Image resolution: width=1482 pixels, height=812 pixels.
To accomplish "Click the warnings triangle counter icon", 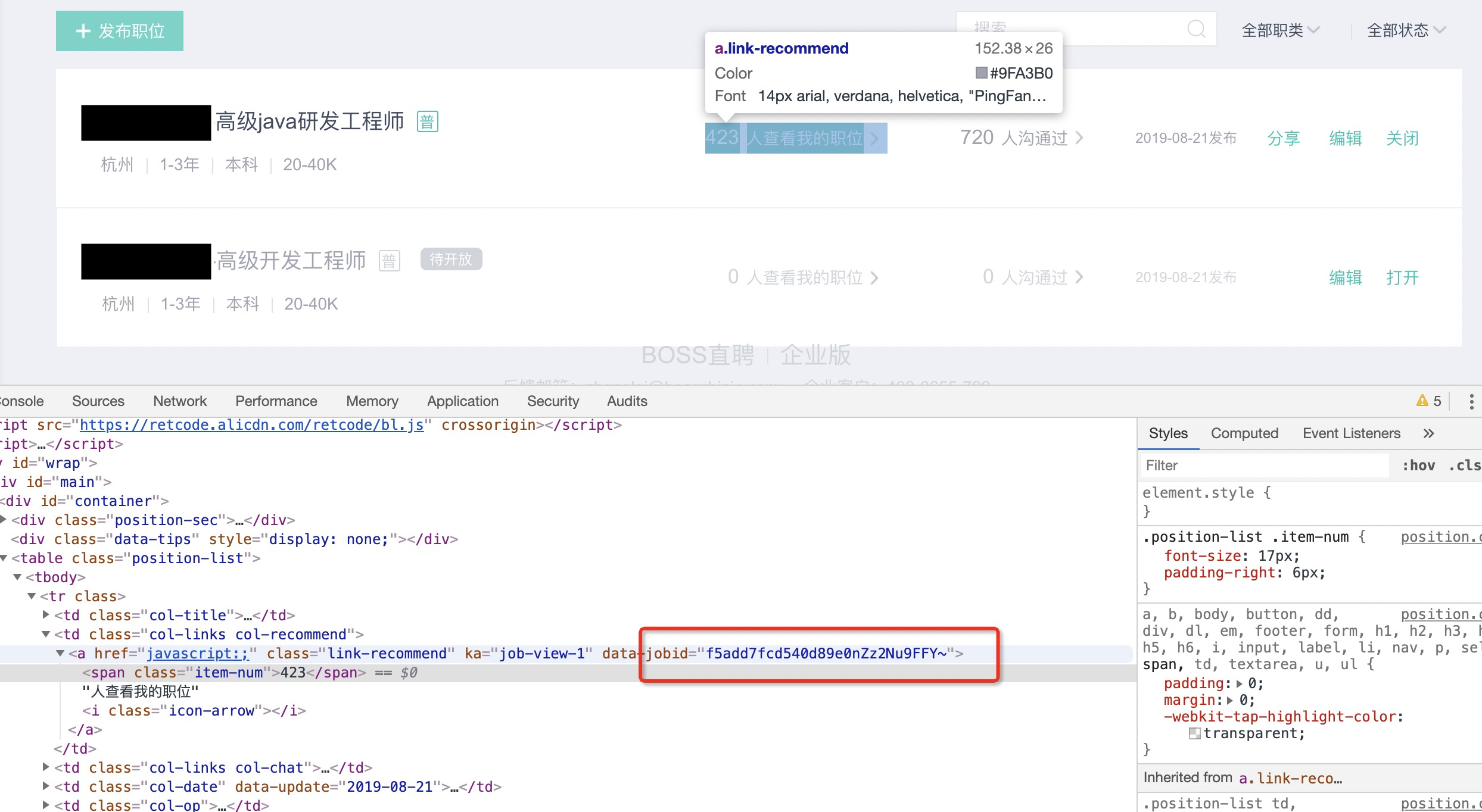I will click(1422, 401).
